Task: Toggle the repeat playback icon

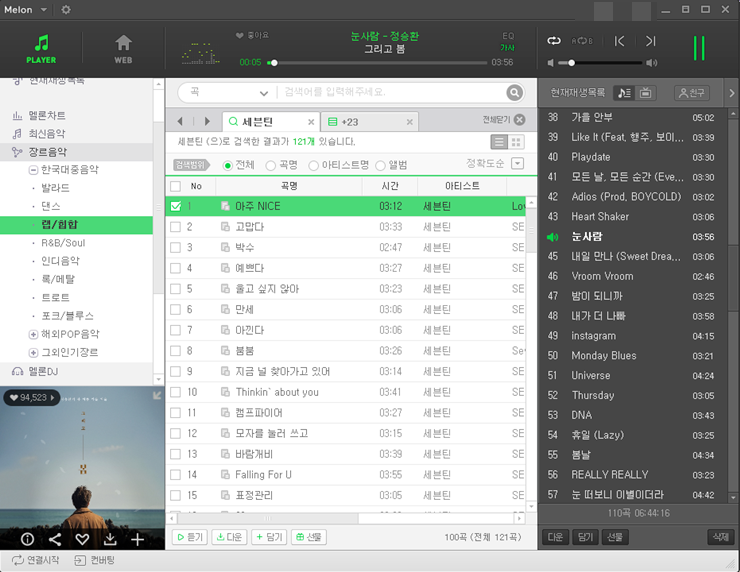Action: pos(554,41)
